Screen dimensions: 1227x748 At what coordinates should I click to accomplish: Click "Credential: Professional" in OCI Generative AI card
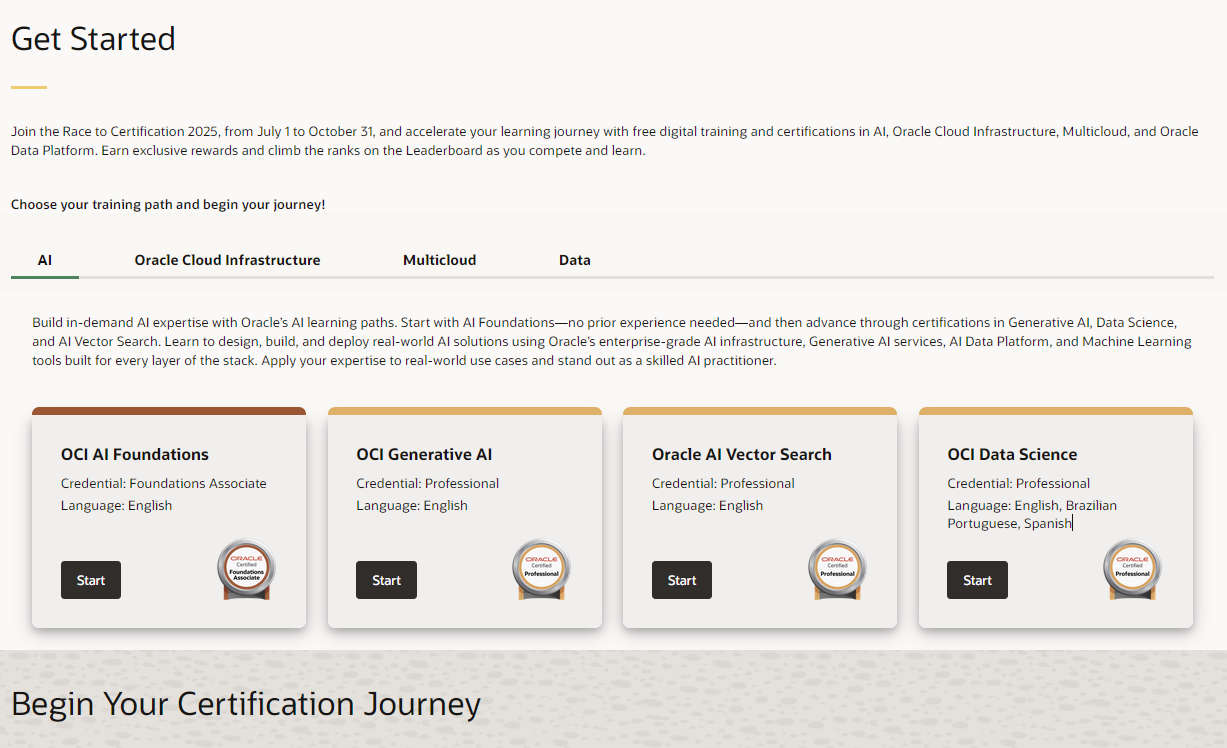428,483
